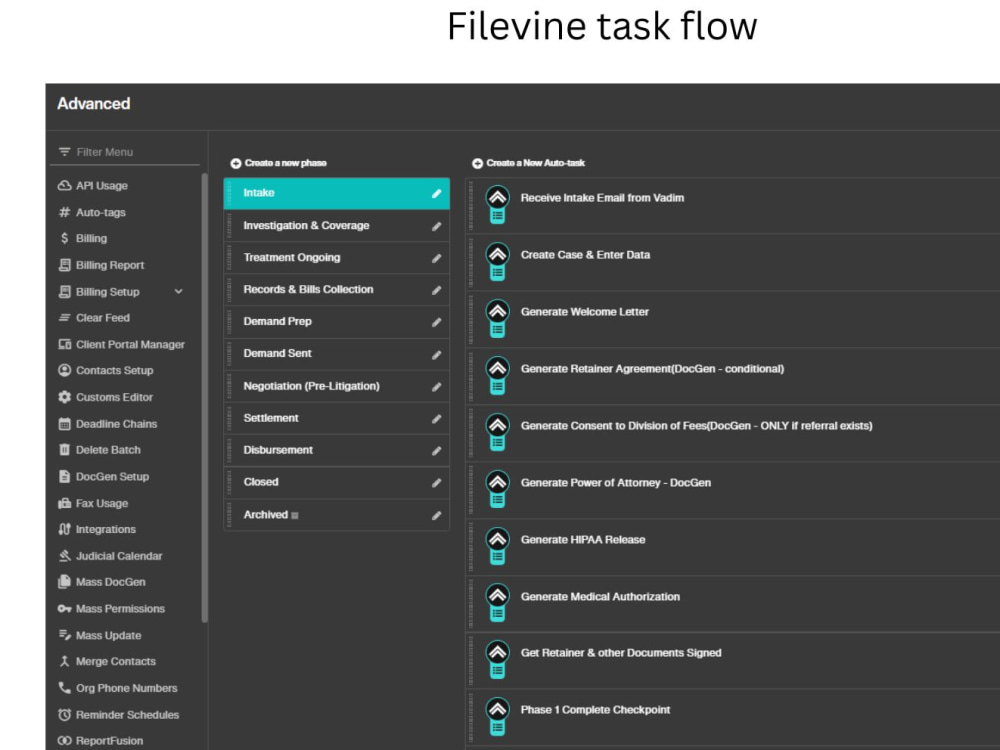Click the Billing Report icon

coord(64,265)
